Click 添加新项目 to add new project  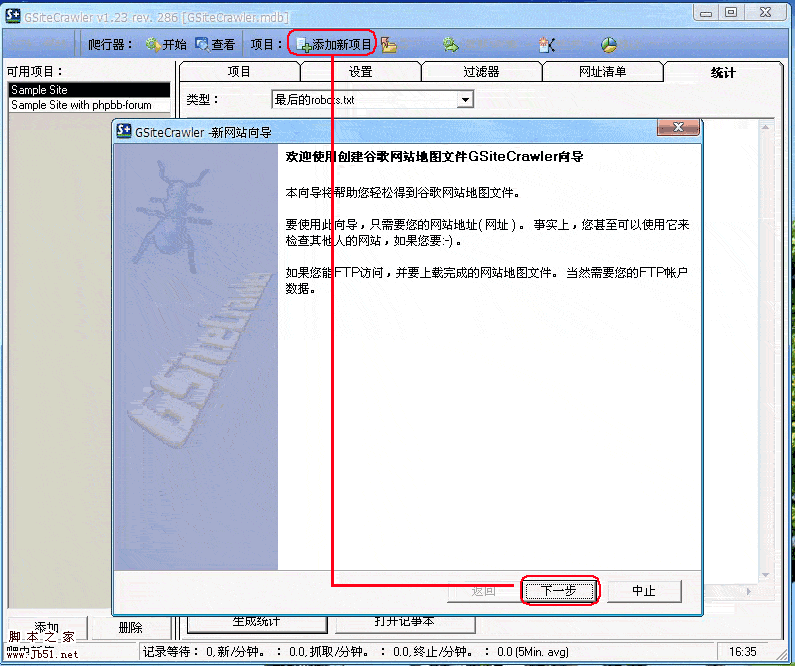tap(333, 45)
